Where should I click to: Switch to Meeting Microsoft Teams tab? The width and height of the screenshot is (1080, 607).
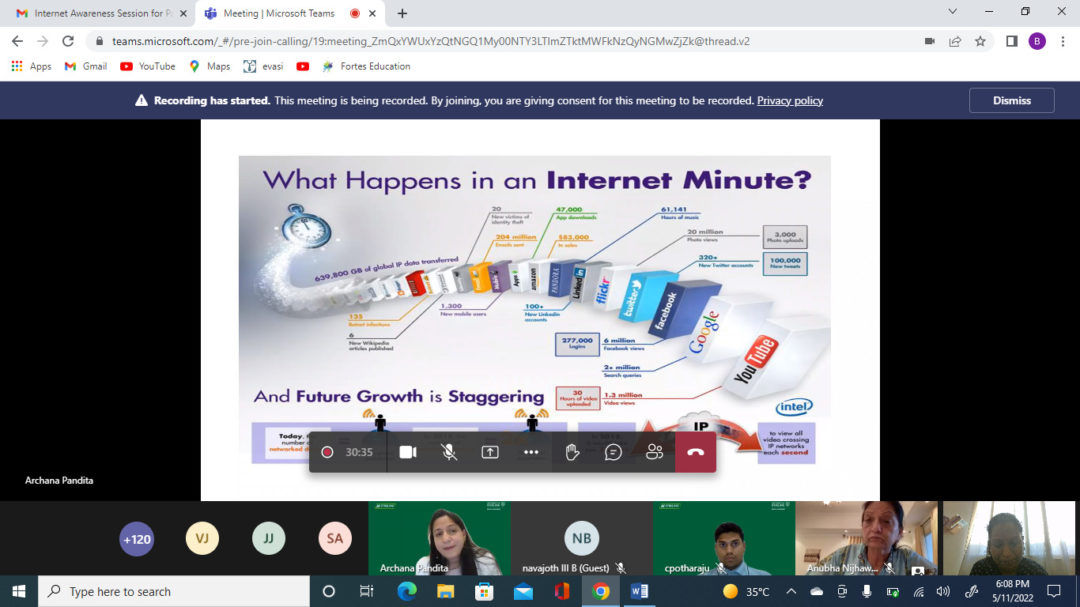(278, 13)
